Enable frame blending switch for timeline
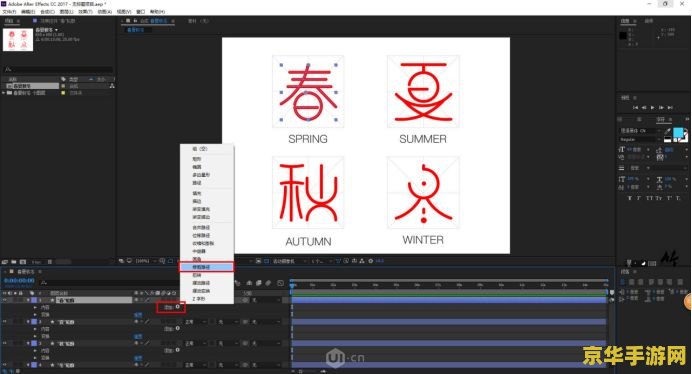The width and height of the screenshot is (692, 374). click(x=259, y=283)
